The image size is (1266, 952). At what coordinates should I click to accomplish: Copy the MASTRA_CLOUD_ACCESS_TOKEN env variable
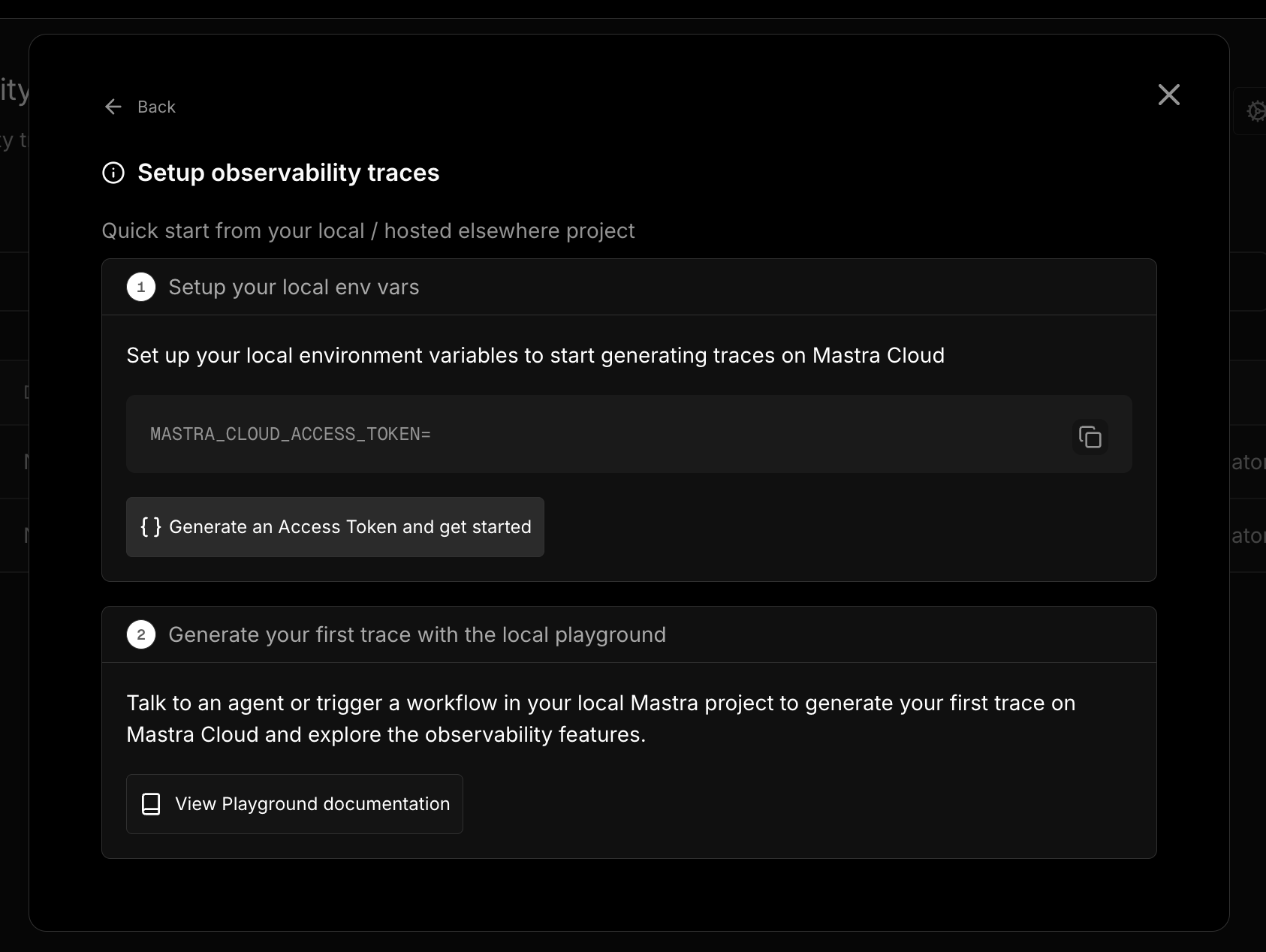pyautogui.click(x=1090, y=436)
